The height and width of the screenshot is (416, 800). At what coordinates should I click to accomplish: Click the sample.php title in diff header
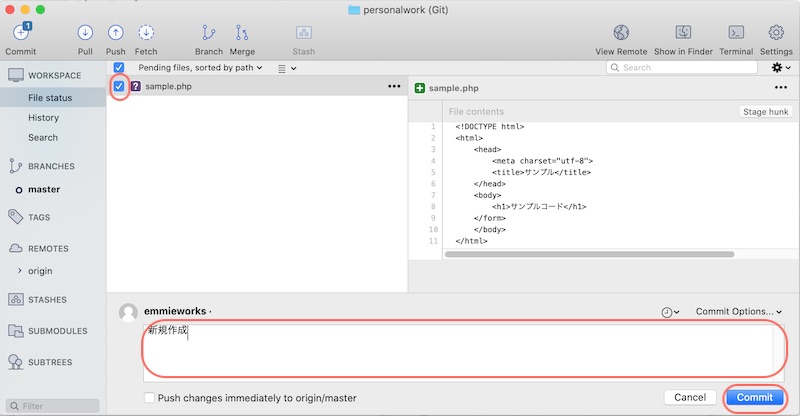[x=454, y=88]
